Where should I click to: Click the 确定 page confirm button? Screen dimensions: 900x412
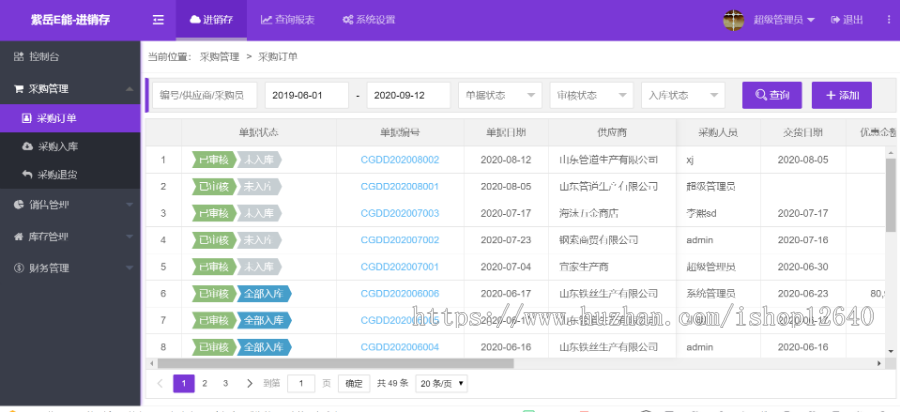[354, 383]
